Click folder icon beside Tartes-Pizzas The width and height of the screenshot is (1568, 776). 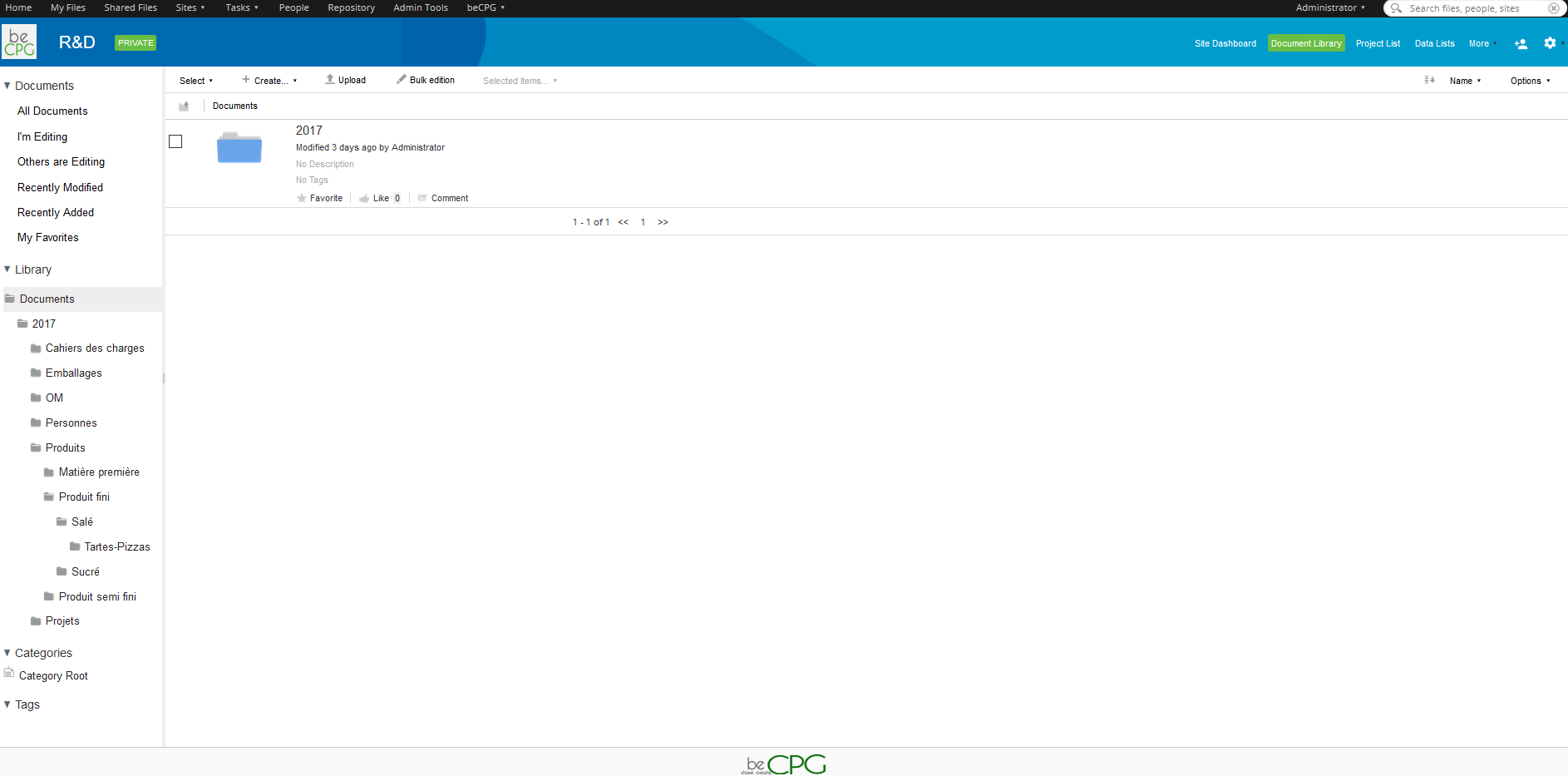point(75,546)
